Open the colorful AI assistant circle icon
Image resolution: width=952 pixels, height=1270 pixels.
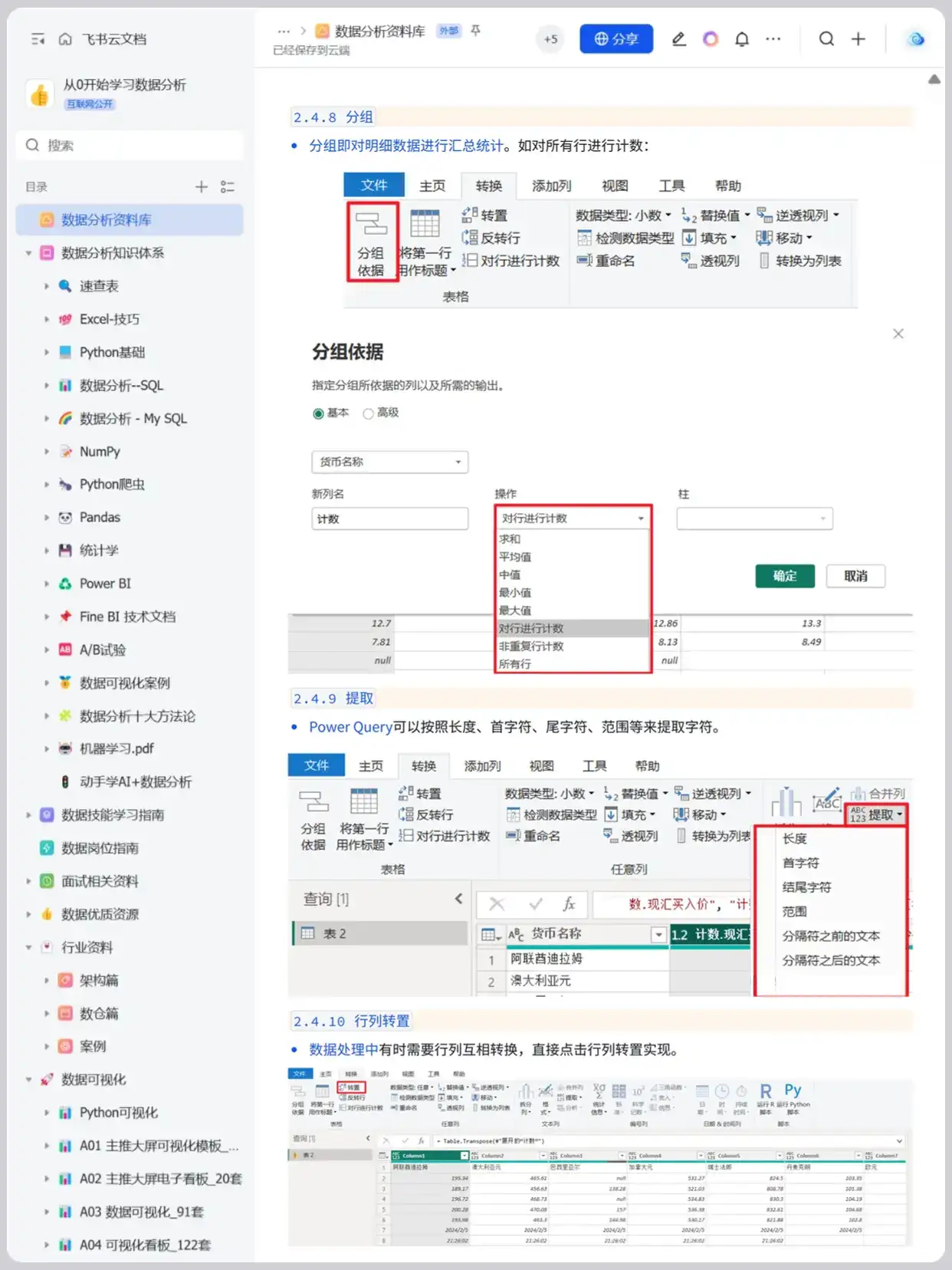(x=711, y=38)
